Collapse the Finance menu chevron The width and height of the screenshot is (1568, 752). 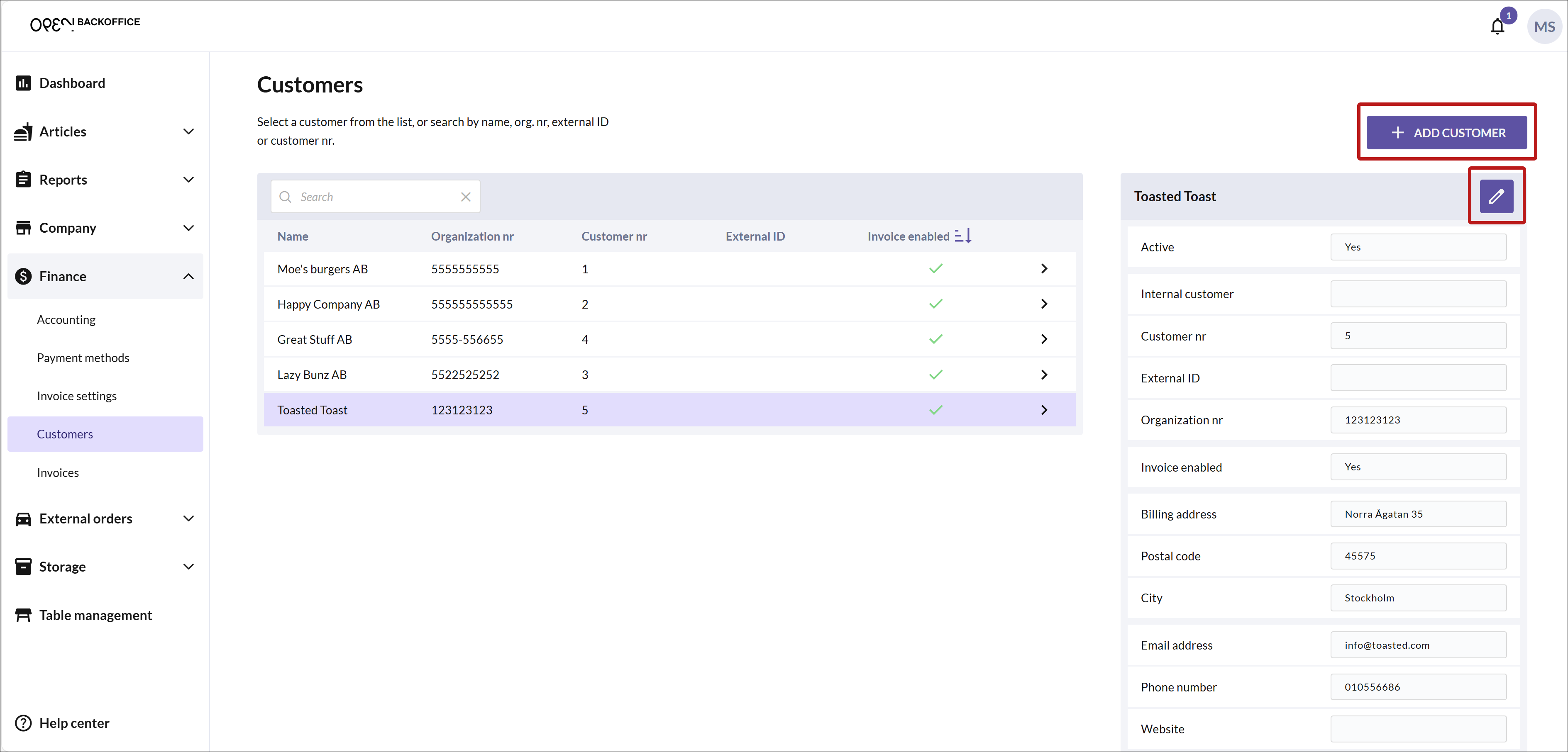tap(189, 276)
